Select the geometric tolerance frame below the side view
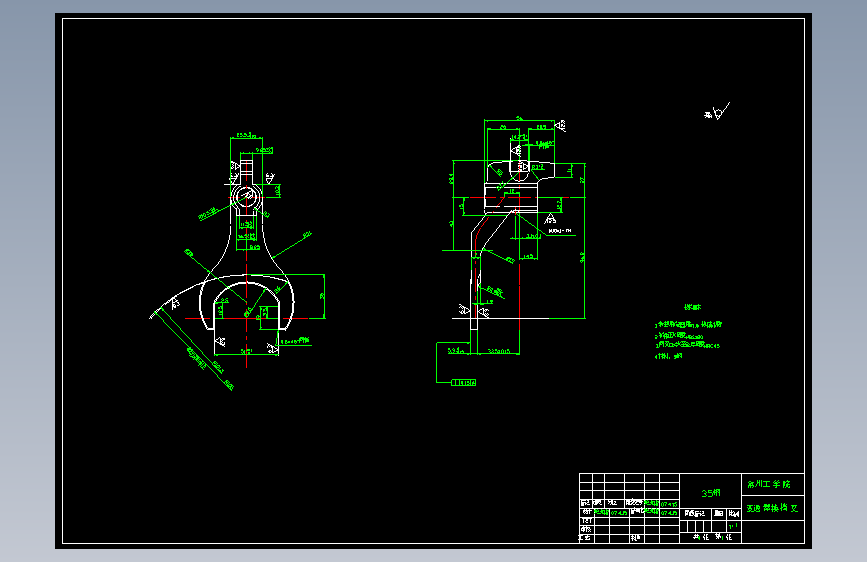 (x=463, y=382)
